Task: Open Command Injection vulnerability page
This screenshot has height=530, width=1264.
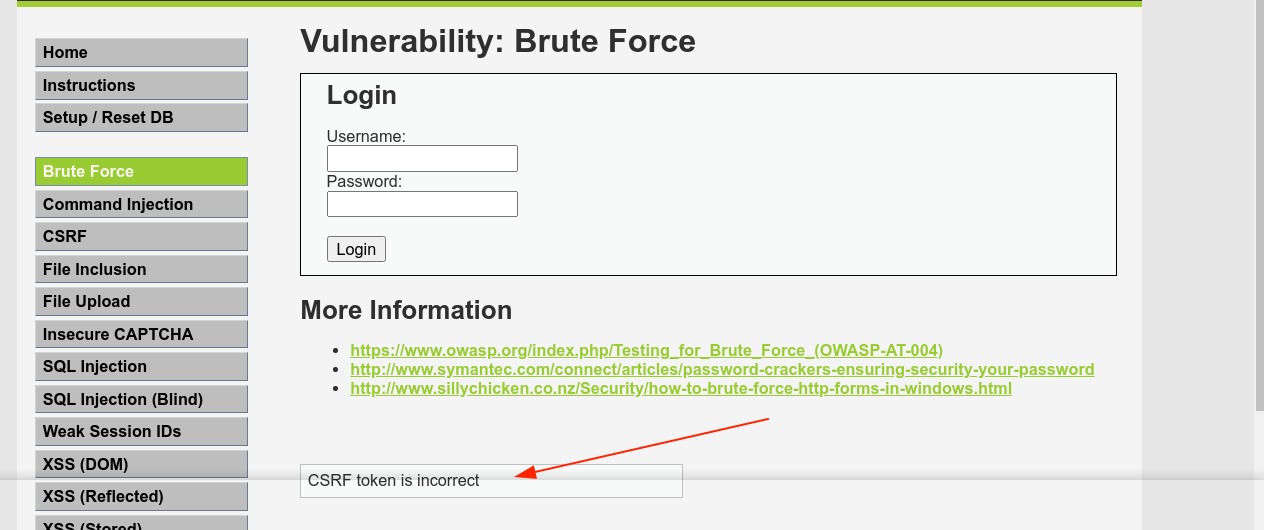Action: tap(140, 205)
